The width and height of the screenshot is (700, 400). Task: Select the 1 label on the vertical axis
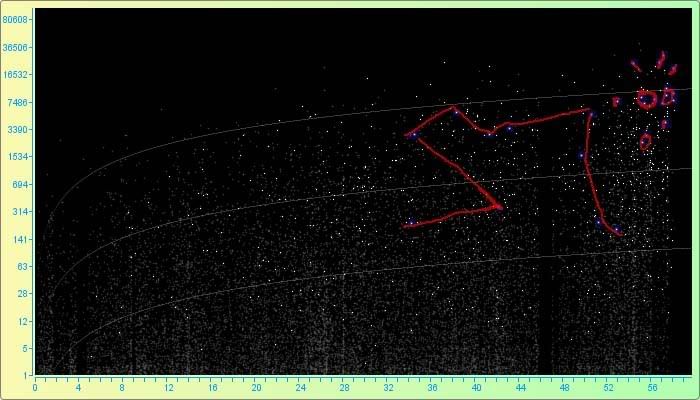(25, 375)
